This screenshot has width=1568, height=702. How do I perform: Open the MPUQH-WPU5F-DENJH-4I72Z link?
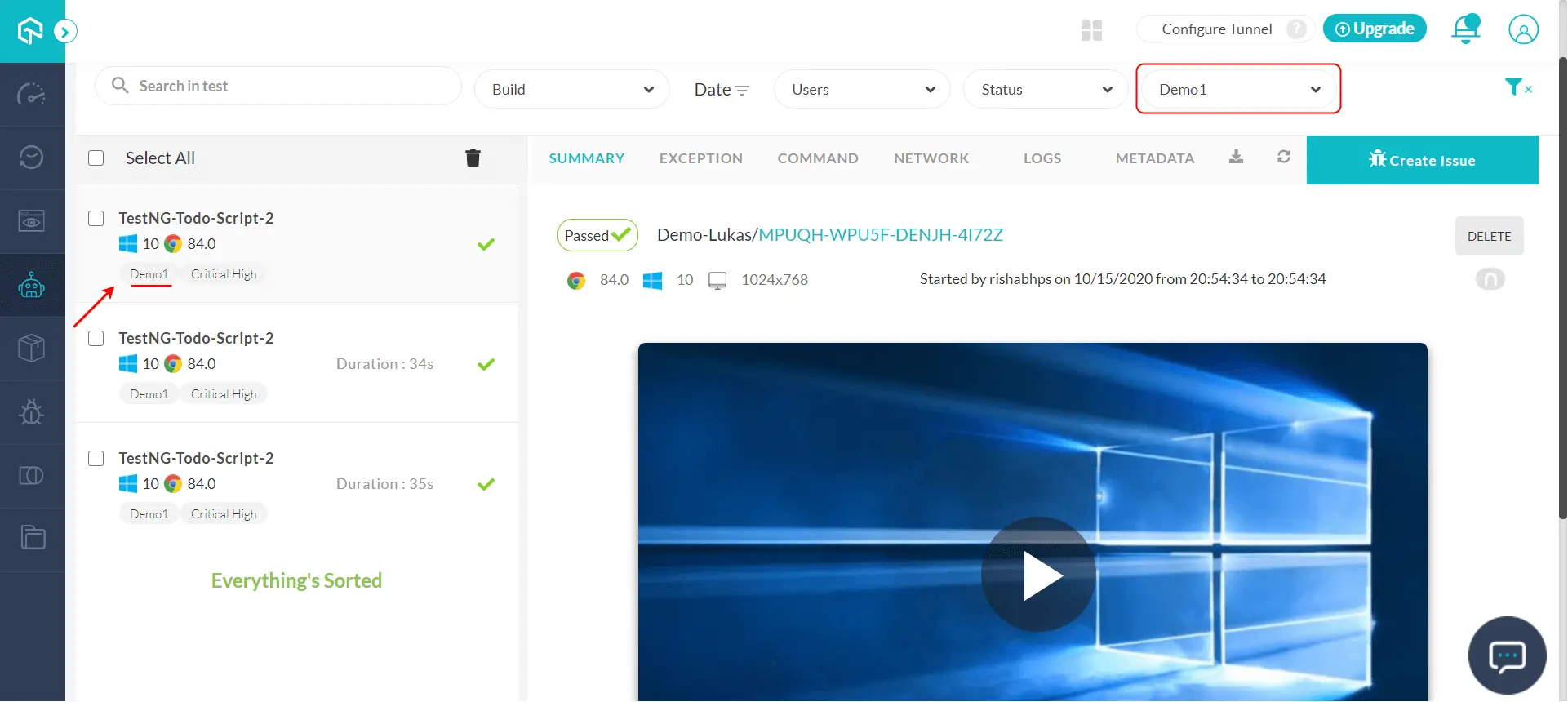[881, 235]
